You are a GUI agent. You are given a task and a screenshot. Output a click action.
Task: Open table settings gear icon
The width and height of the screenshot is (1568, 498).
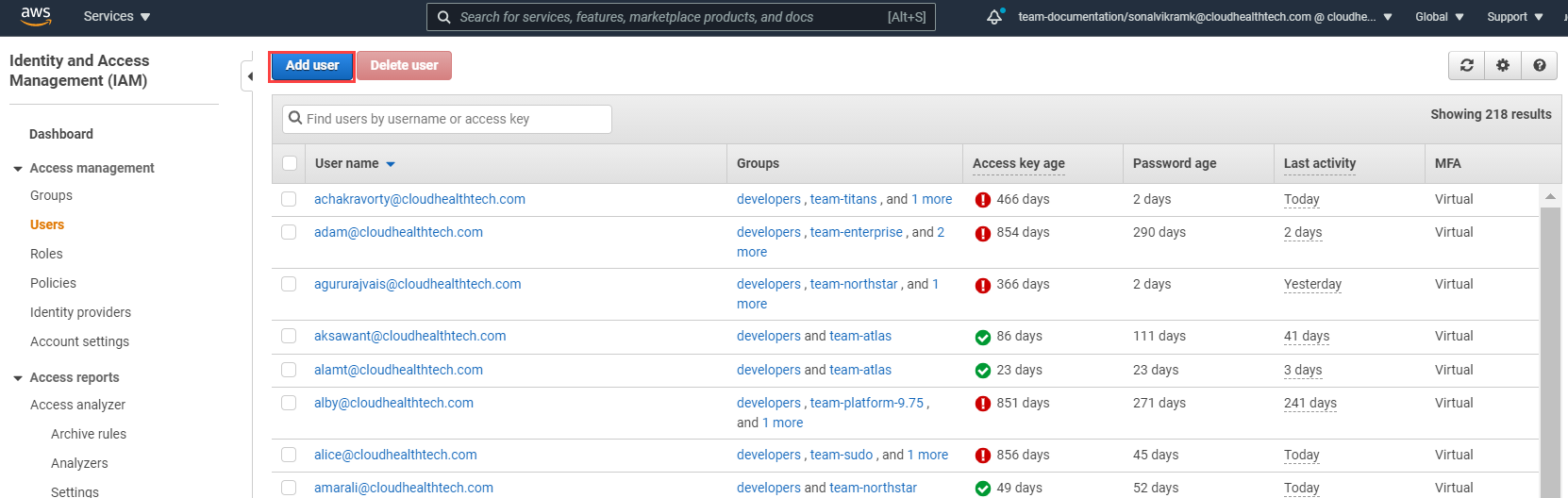[x=1503, y=65]
